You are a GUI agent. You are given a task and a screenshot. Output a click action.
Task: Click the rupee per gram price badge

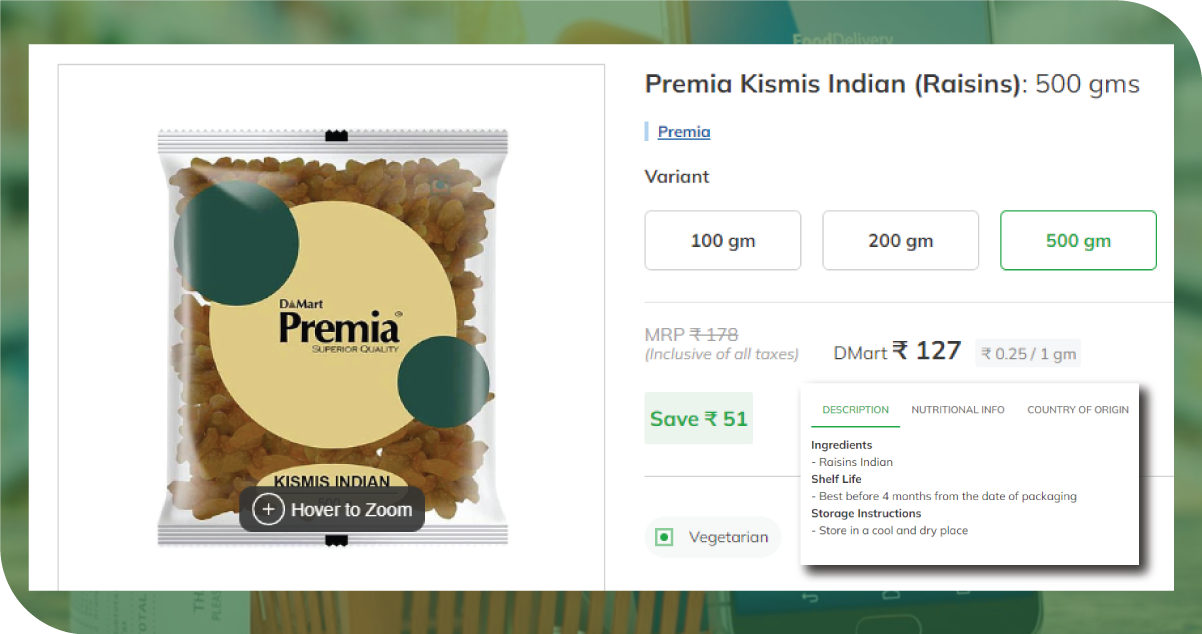pyautogui.click(x=1028, y=353)
